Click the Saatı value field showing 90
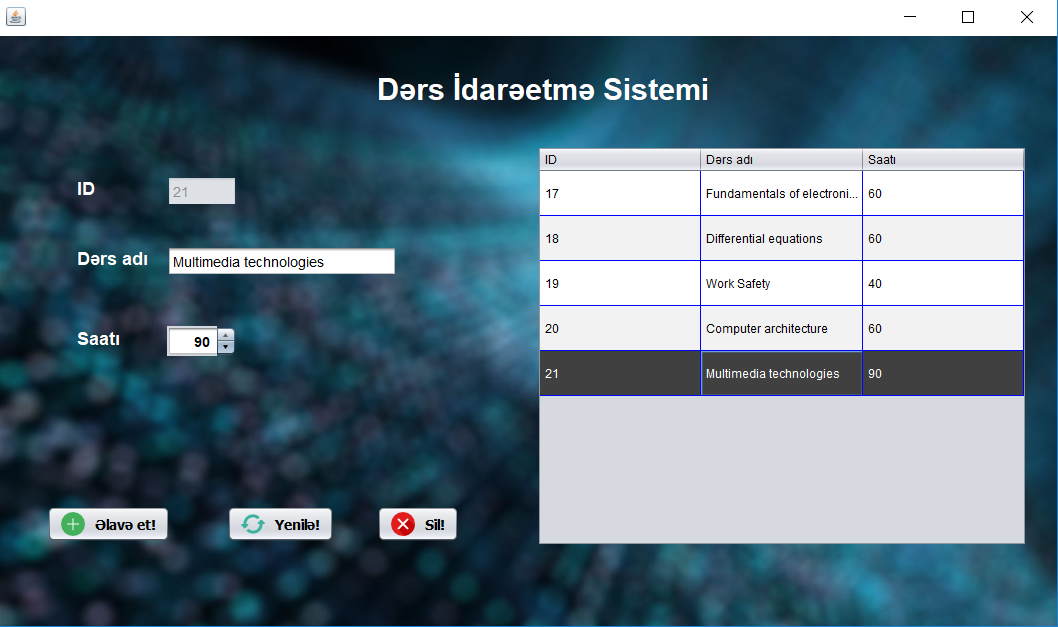The height and width of the screenshot is (627, 1058). tap(193, 341)
